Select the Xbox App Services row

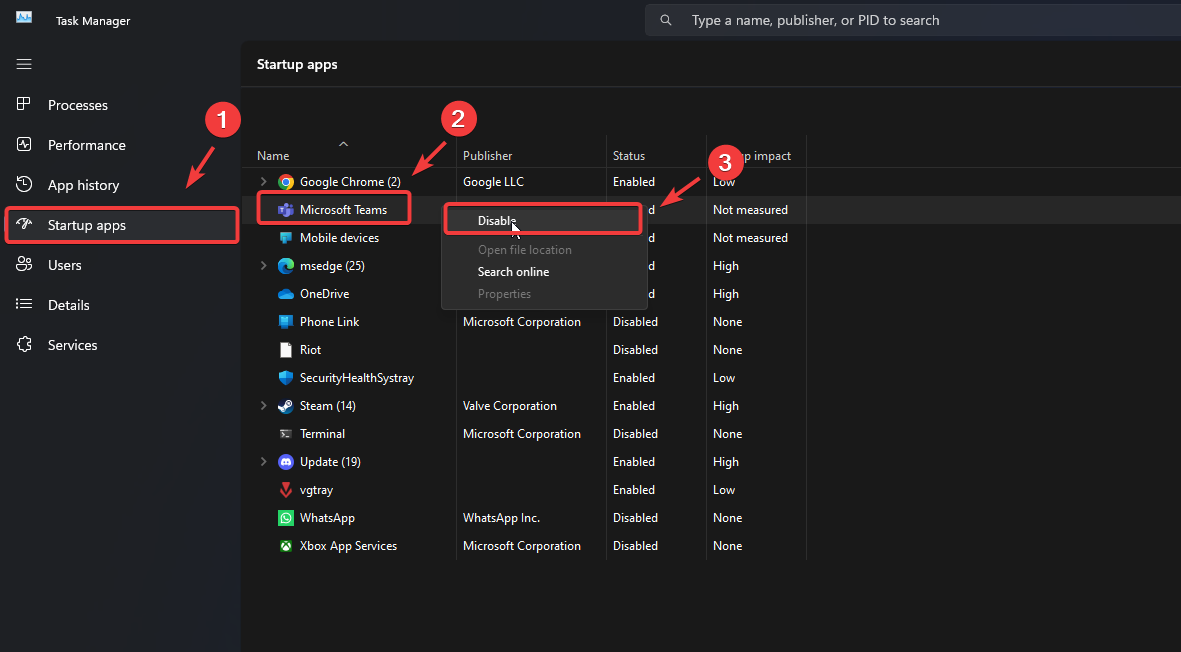click(x=348, y=546)
